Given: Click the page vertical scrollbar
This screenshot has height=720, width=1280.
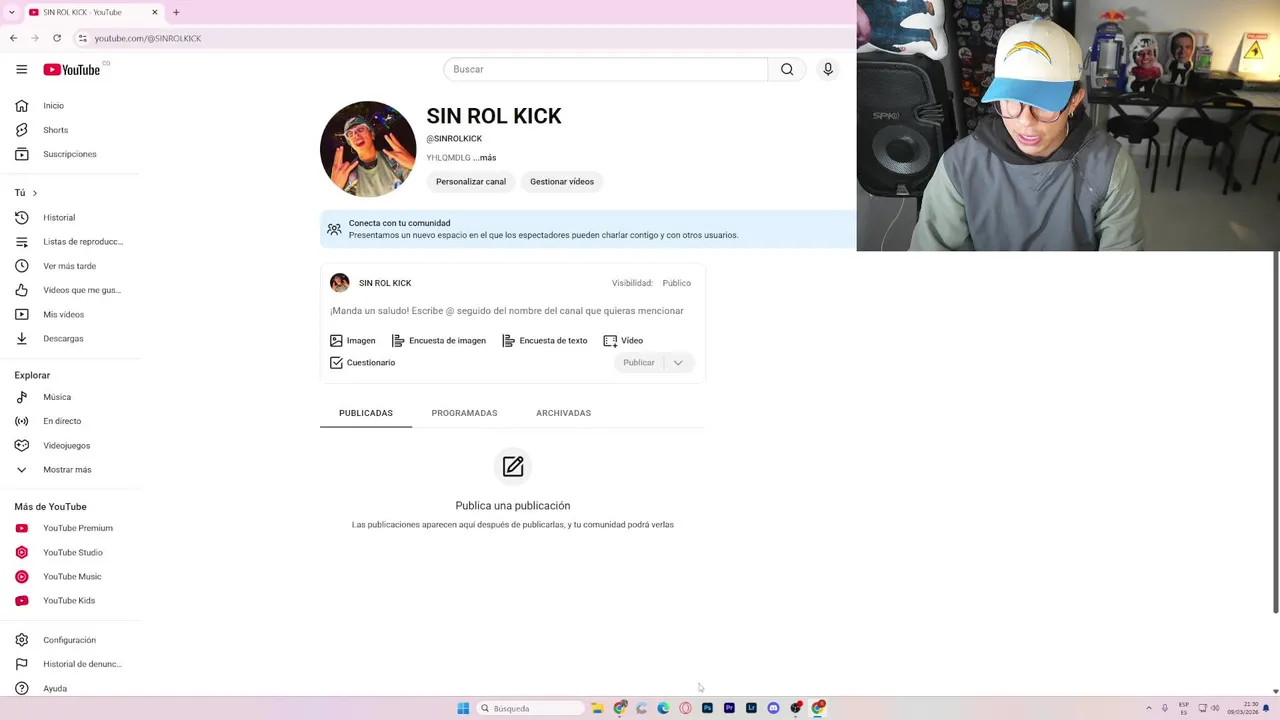Looking at the screenshot, I should [1275, 430].
